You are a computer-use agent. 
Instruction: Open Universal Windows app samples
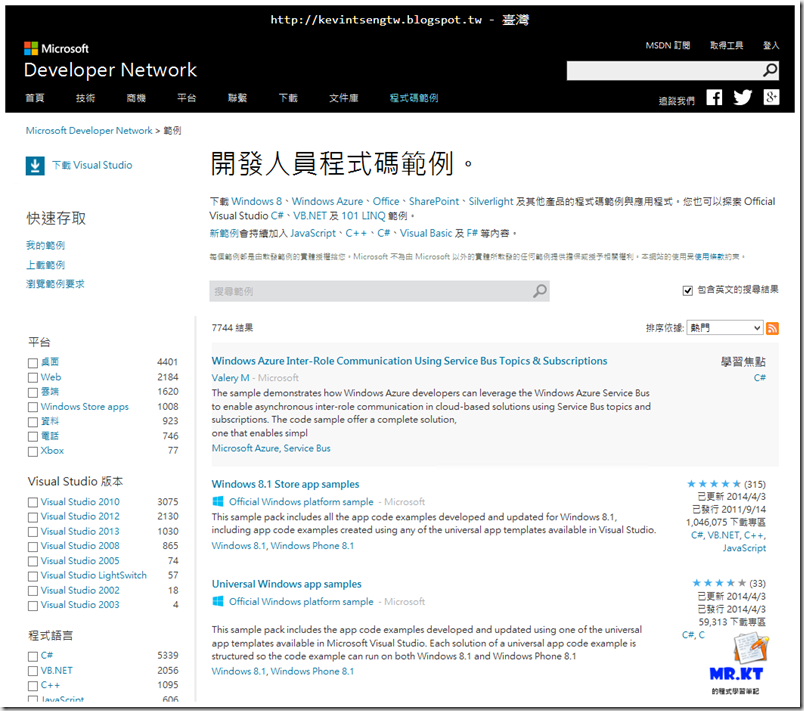click(287, 584)
